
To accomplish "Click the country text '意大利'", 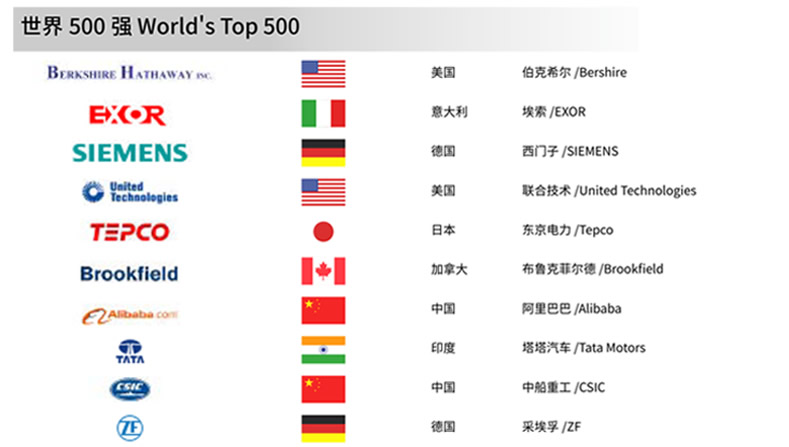I will click(449, 112).
